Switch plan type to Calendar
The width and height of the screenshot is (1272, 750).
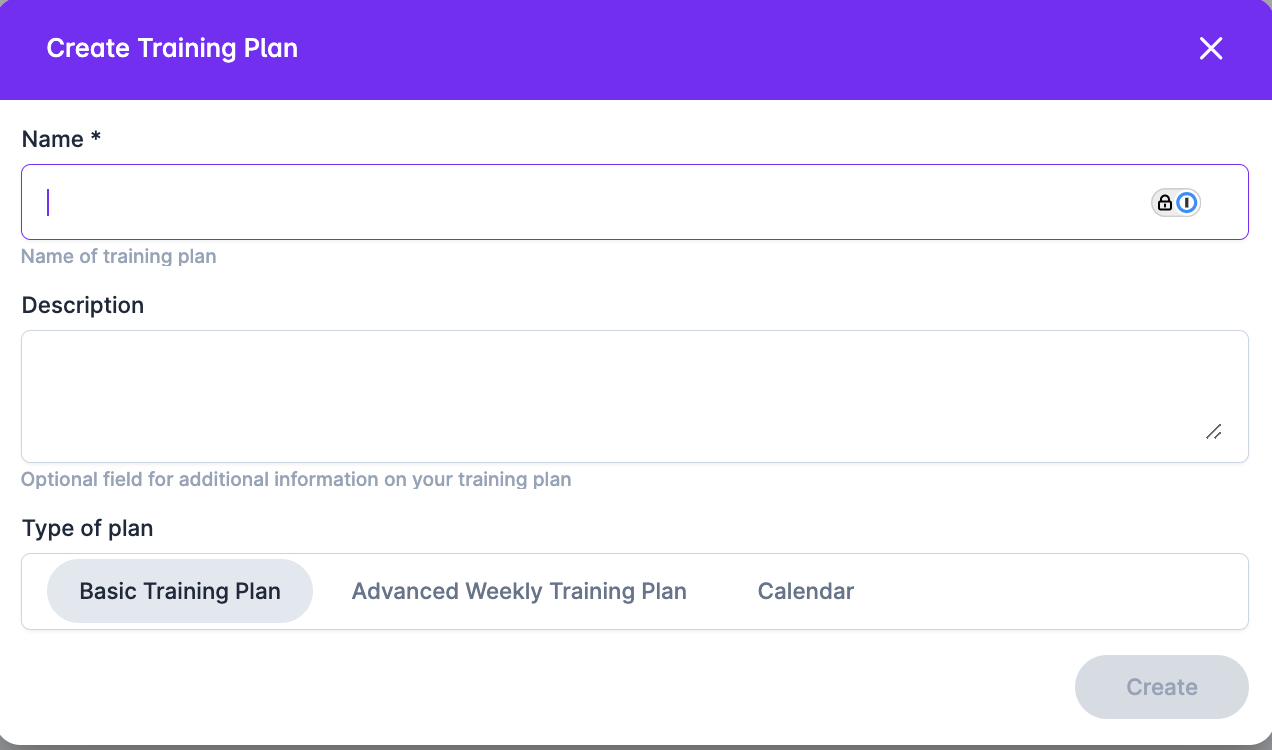click(806, 591)
